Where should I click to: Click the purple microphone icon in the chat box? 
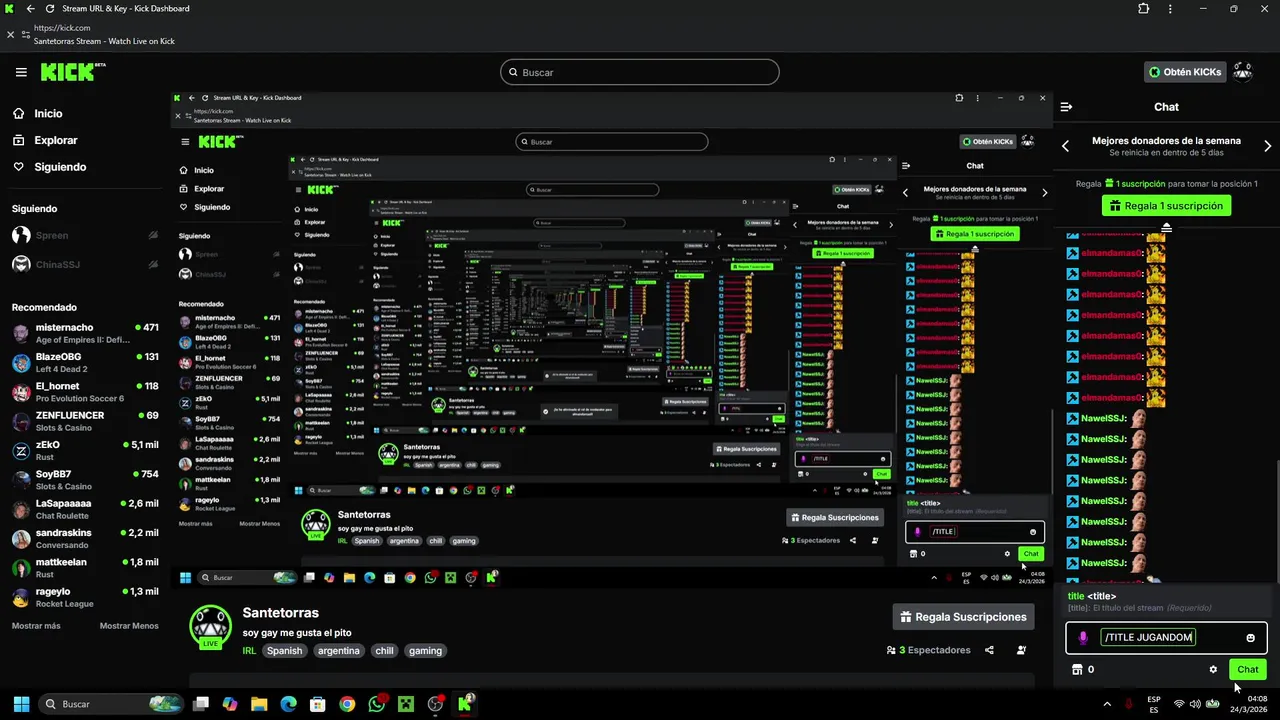click(1083, 638)
